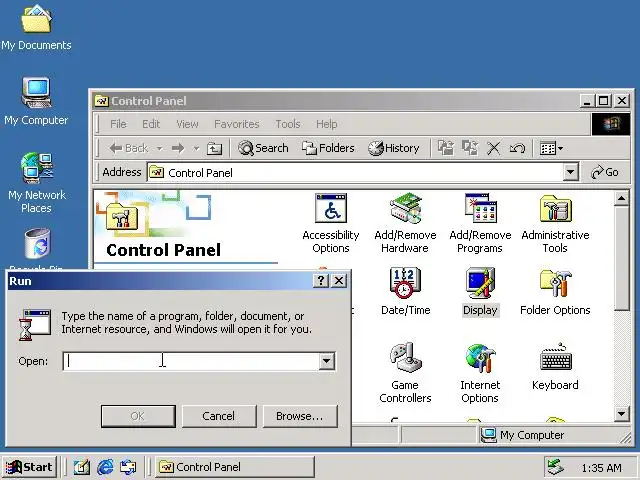Select the Display applet icon
640x480 pixels.
[x=480, y=291]
